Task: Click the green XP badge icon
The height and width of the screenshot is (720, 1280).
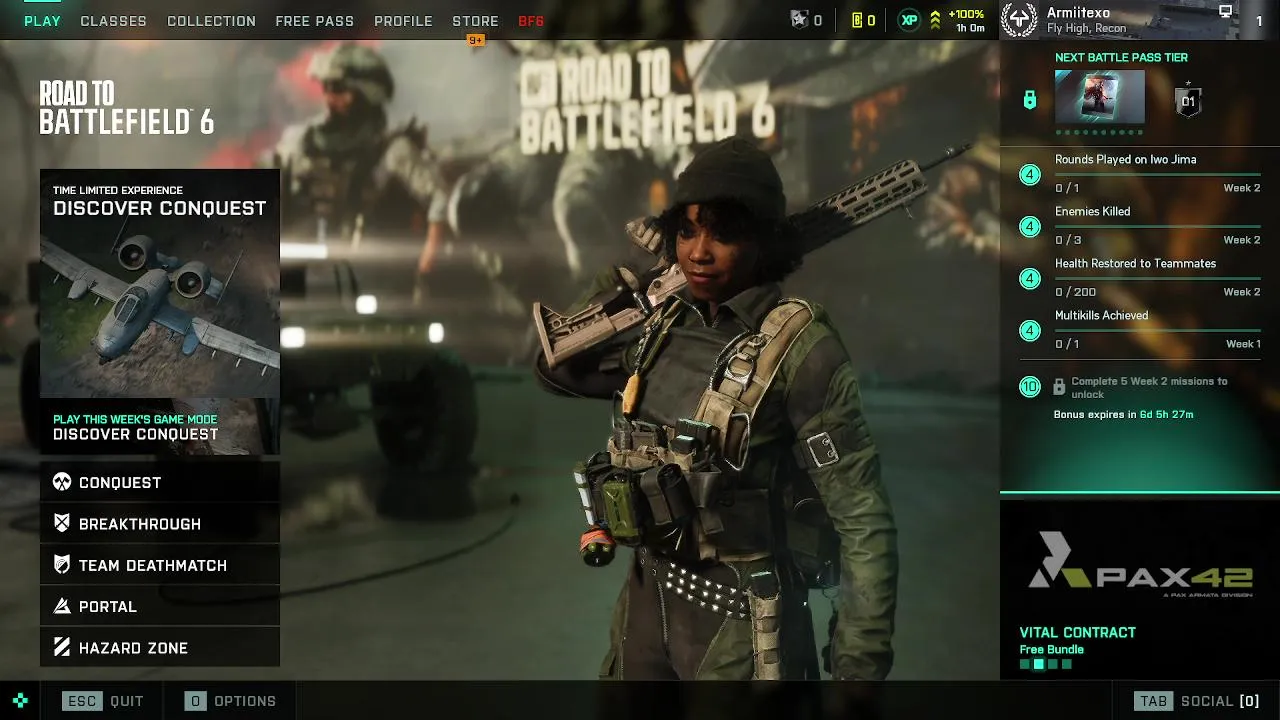Action: pyautogui.click(x=909, y=20)
